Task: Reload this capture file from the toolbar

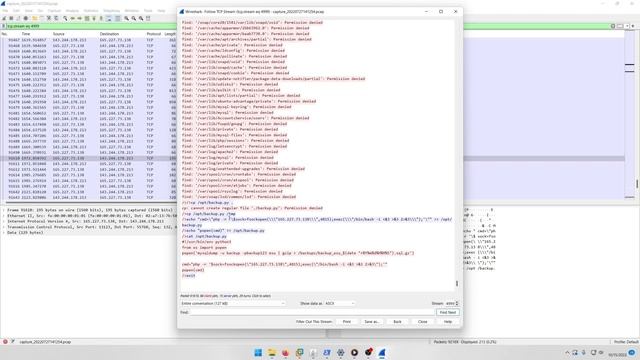Action: [56, 18]
